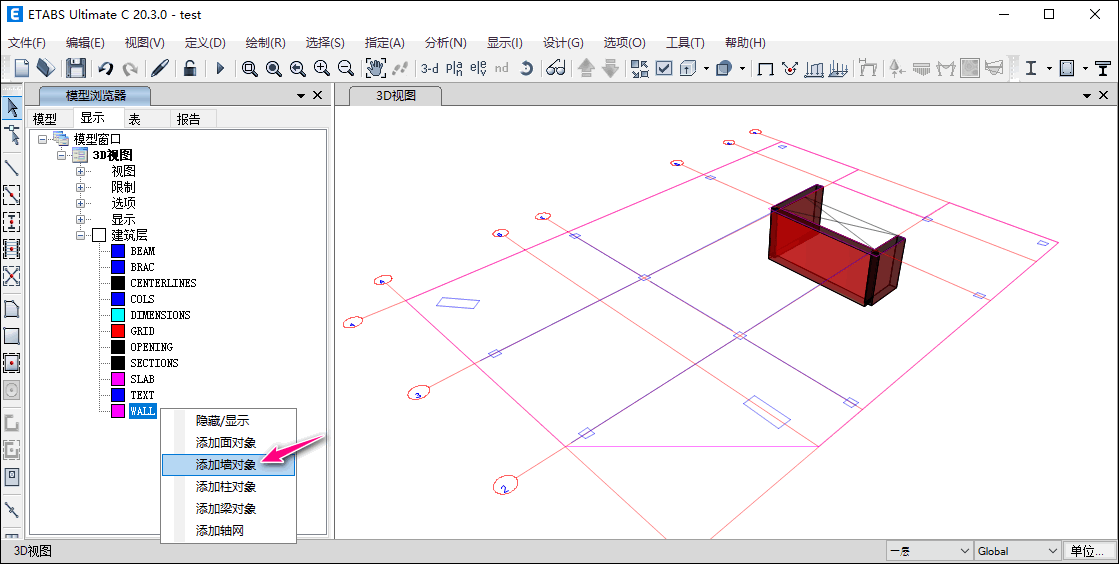Click the Zoom Out magnifier icon
Image resolution: width=1119 pixels, height=564 pixels.
(346, 68)
